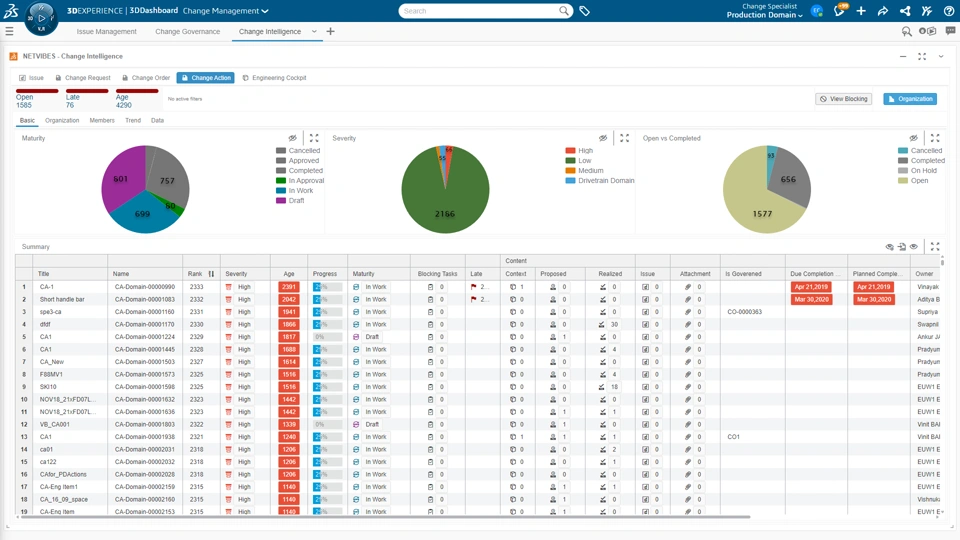Click the share arrow icon
The height and width of the screenshot is (540, 960).
pos(882,10)
